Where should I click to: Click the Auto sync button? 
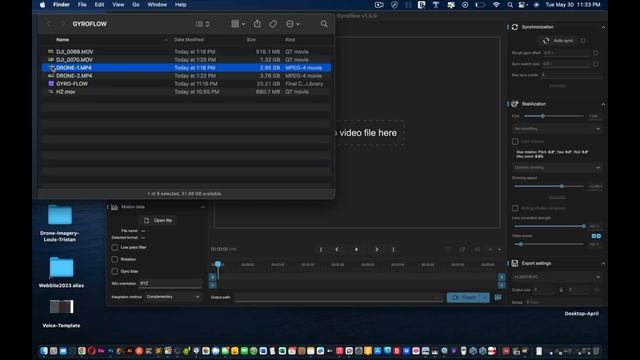(558, 40)
